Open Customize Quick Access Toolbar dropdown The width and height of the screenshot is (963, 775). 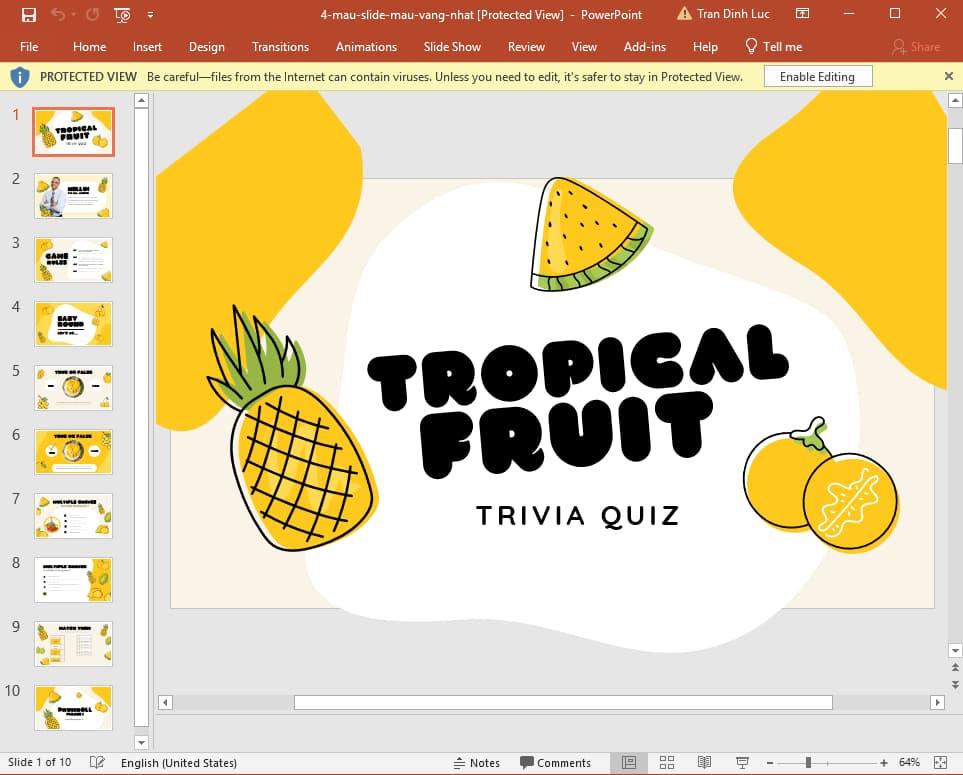[150, 14]
